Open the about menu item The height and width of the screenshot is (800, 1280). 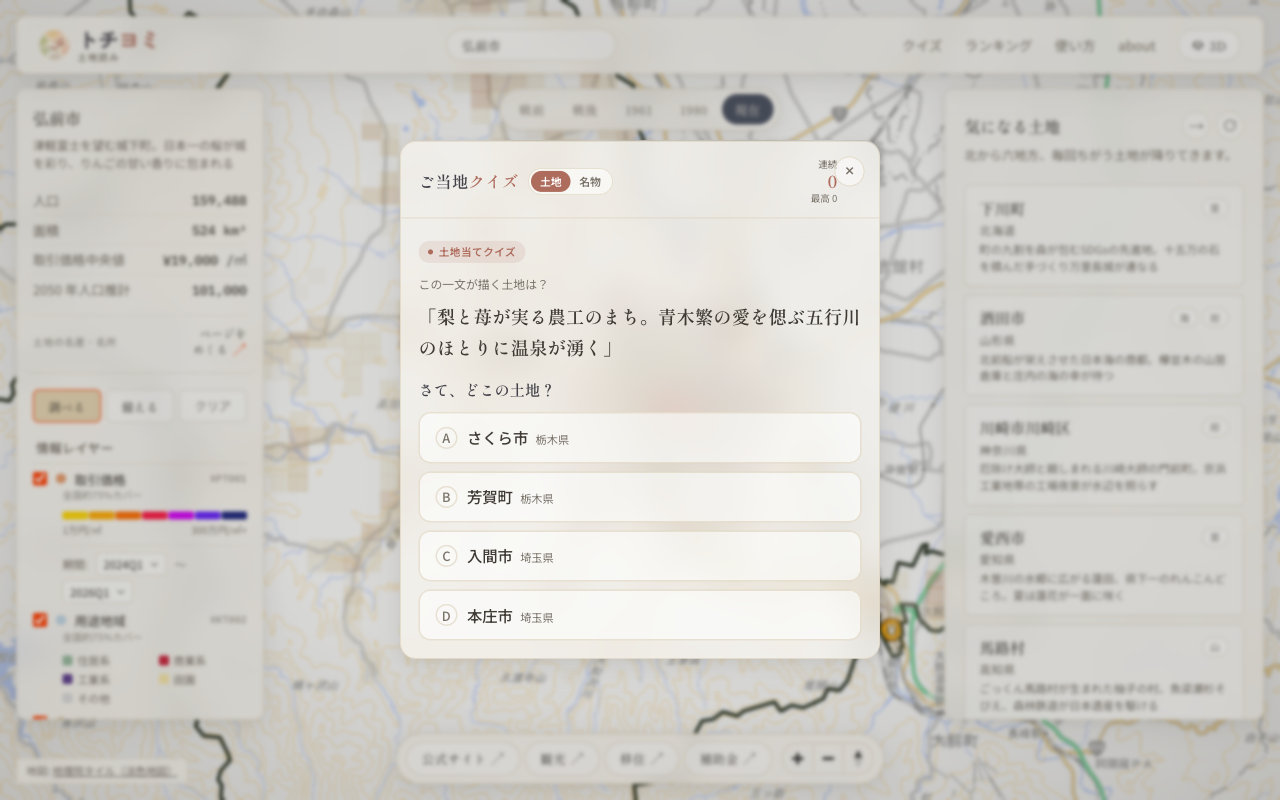[x=1136, y=46]
